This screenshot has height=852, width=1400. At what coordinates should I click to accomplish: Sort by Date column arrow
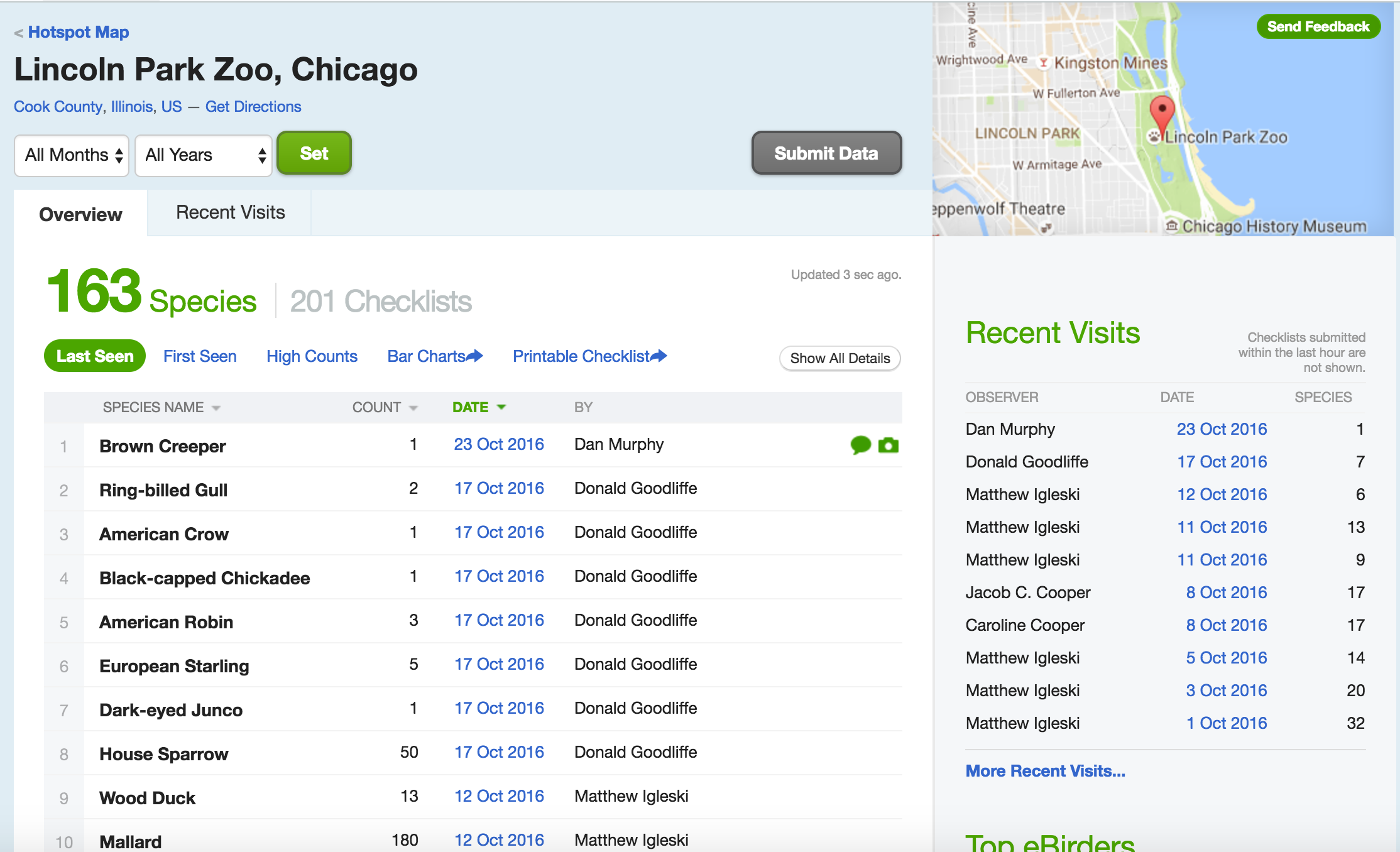(x=501, y=407)
